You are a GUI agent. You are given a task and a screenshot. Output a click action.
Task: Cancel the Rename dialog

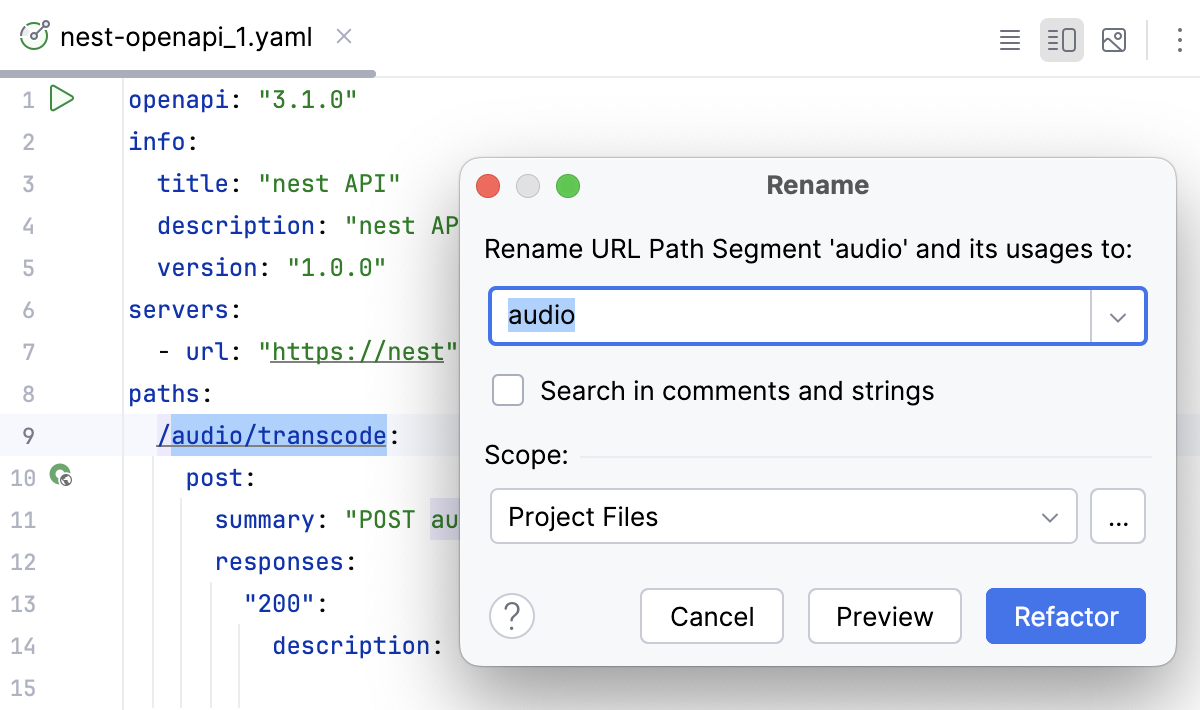click(x=712, y=616)
